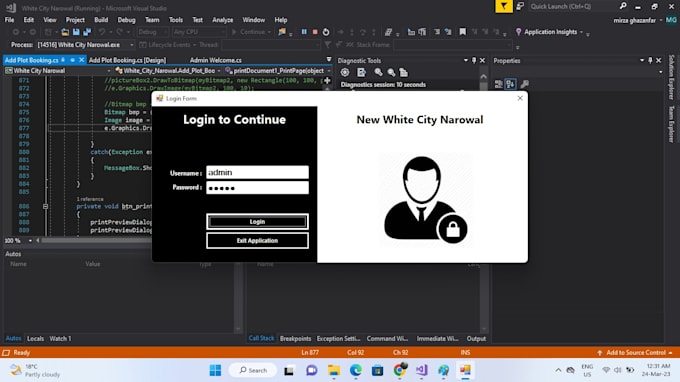Screen dimensions: 680x382
Task: Open Microsoft Edge from taskbar
Action: point(356,370)
